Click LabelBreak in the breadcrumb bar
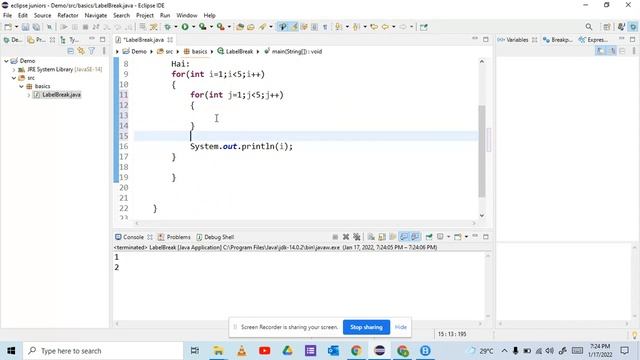This screenshot has height=360, width=640. tap(235, 51)
